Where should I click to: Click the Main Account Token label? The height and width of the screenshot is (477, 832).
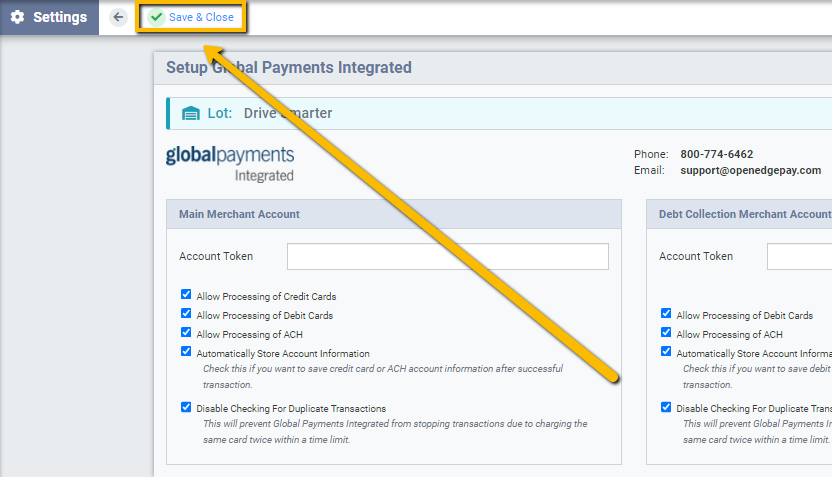216,256
